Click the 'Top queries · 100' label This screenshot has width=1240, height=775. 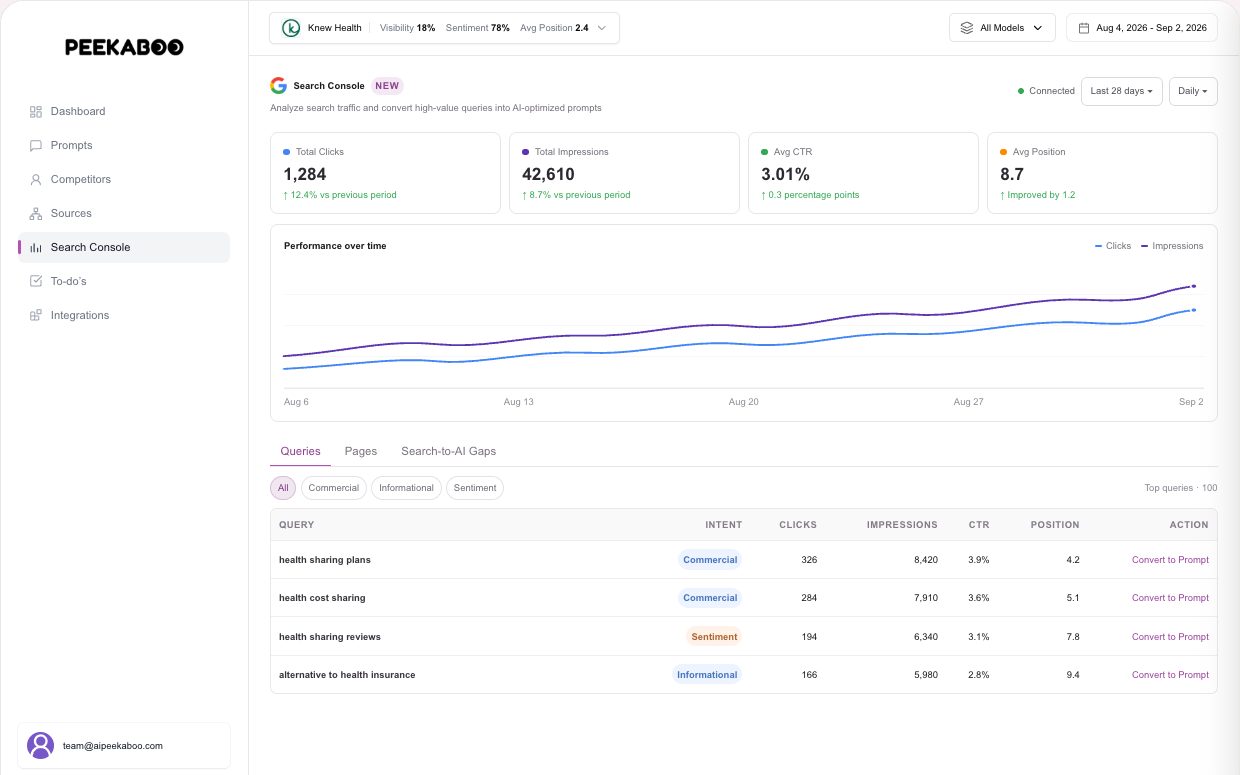[1181, 488]
